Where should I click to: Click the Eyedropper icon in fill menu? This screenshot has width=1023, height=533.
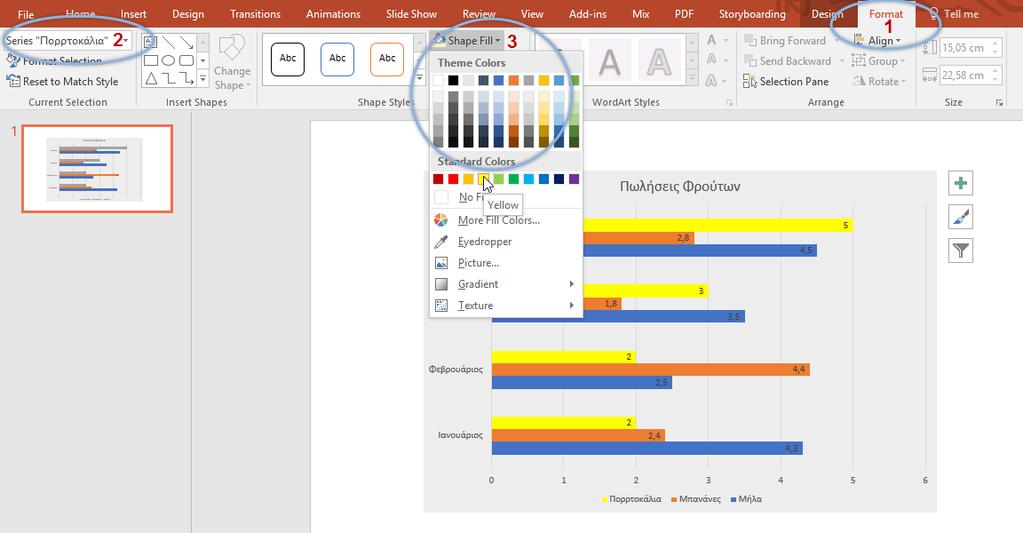click(441, 241)
